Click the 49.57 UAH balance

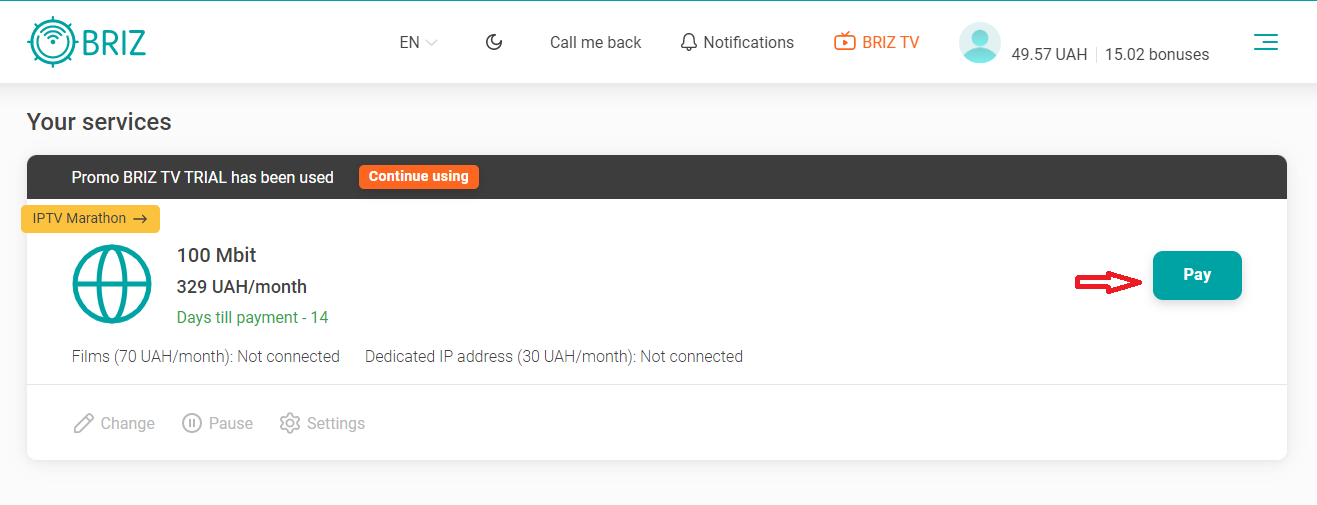(1049, 55)
